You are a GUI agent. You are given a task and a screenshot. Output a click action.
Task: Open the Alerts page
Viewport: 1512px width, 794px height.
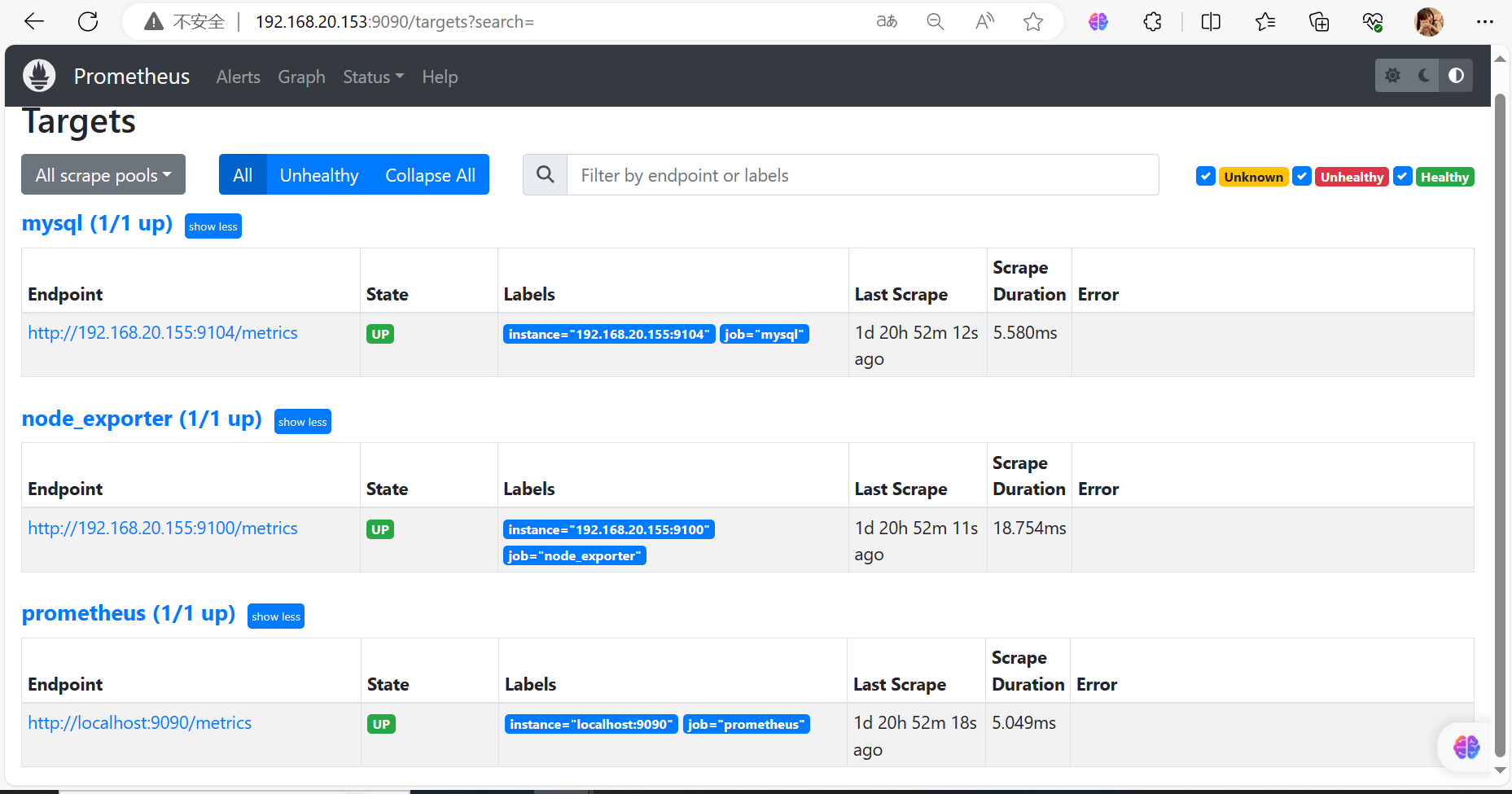click(x=239, y=77)
